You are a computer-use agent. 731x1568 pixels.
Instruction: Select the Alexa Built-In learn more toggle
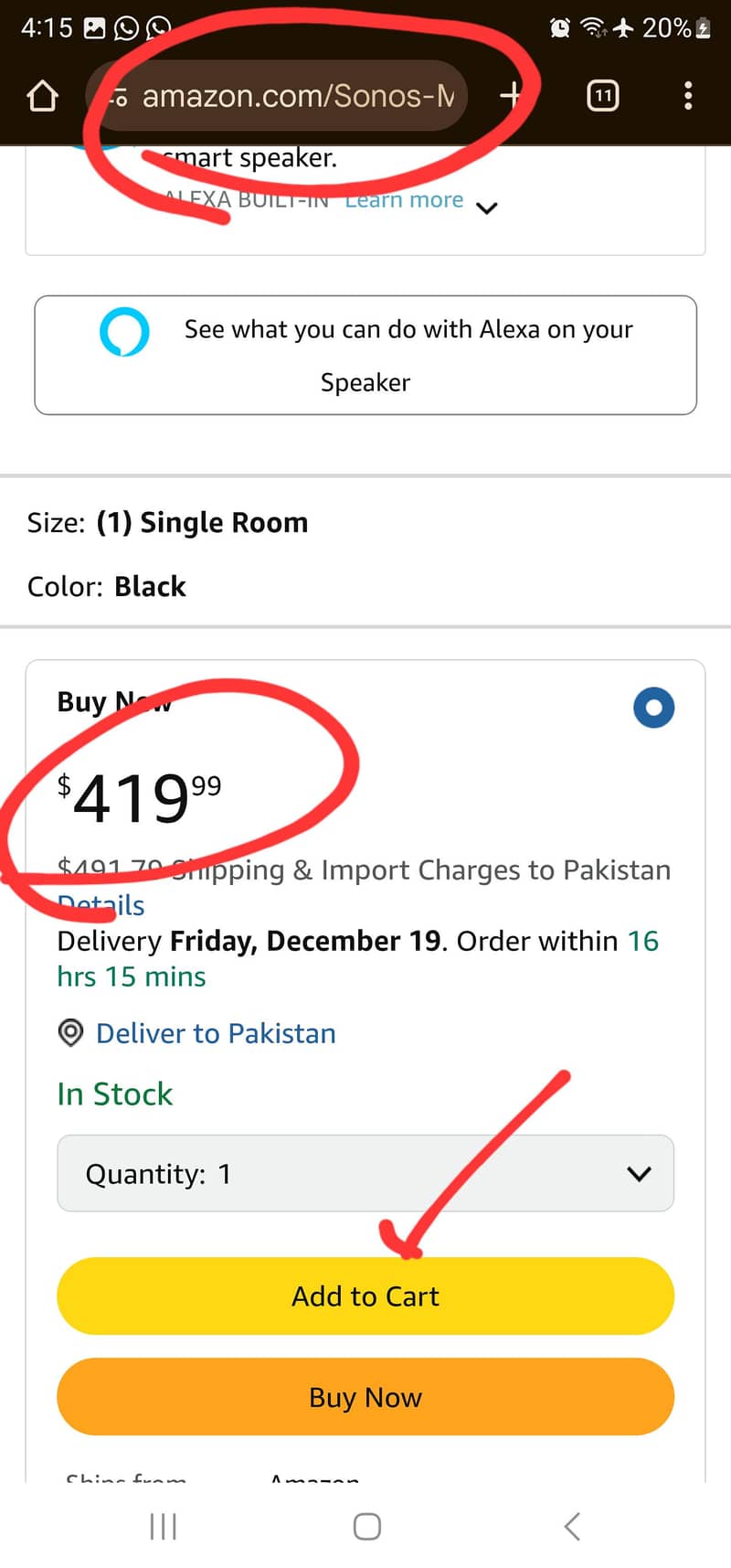[x=403, y=199]
